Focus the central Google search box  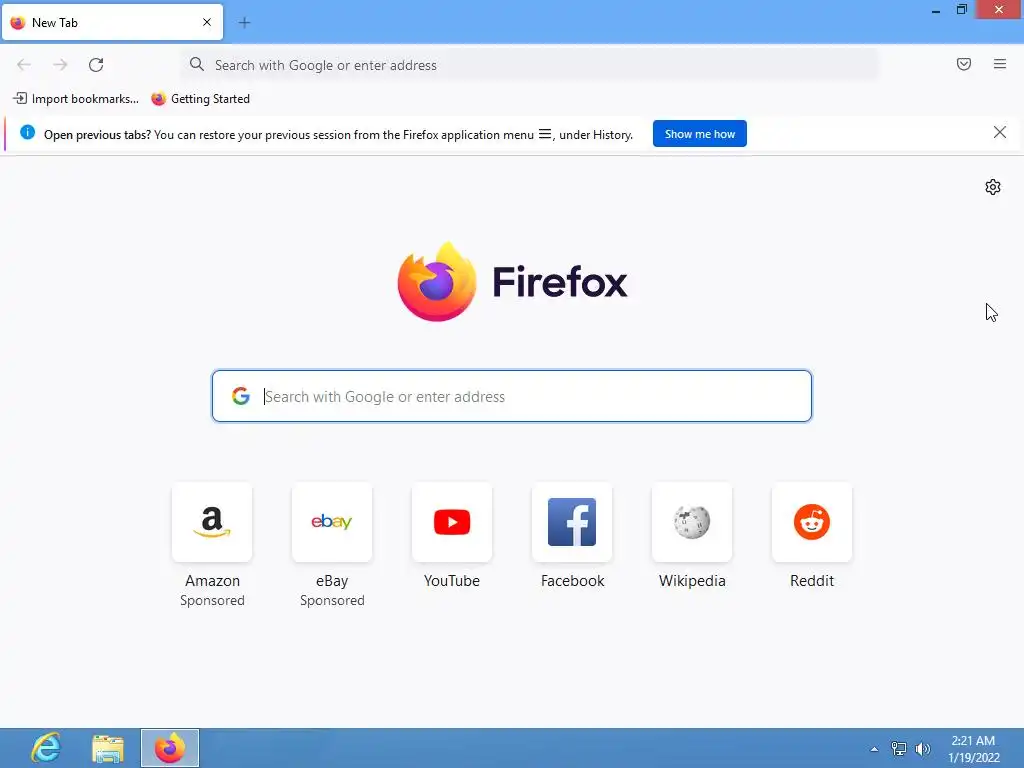[x=512, y=396]
